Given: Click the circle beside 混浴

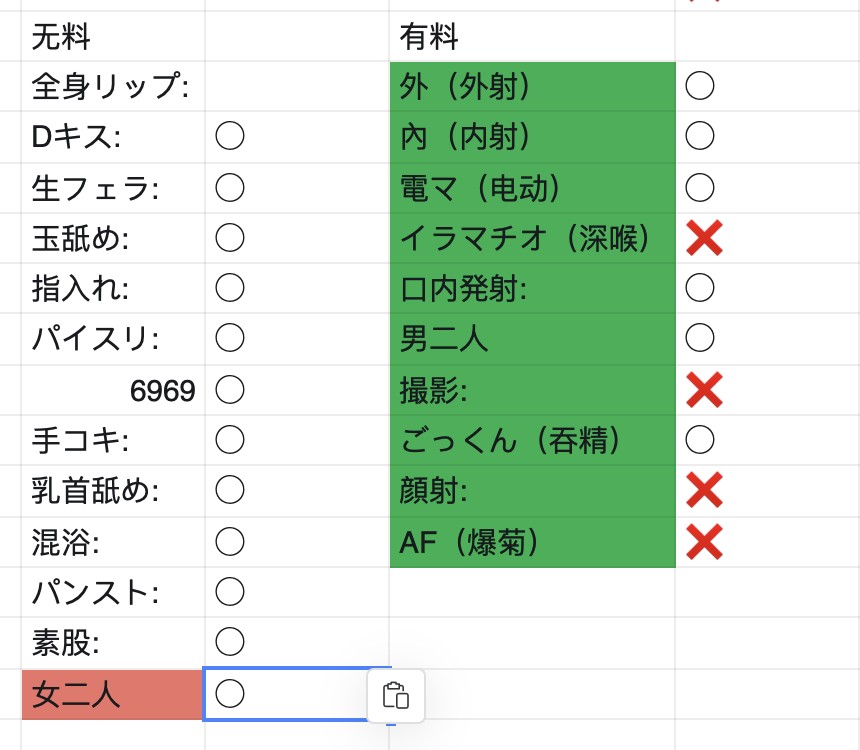Looking at the screenshot, I should tap(230, 542).
